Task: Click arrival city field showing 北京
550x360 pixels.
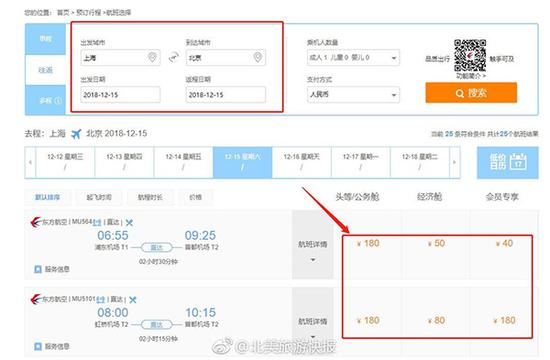Action: tap(226, 57)
